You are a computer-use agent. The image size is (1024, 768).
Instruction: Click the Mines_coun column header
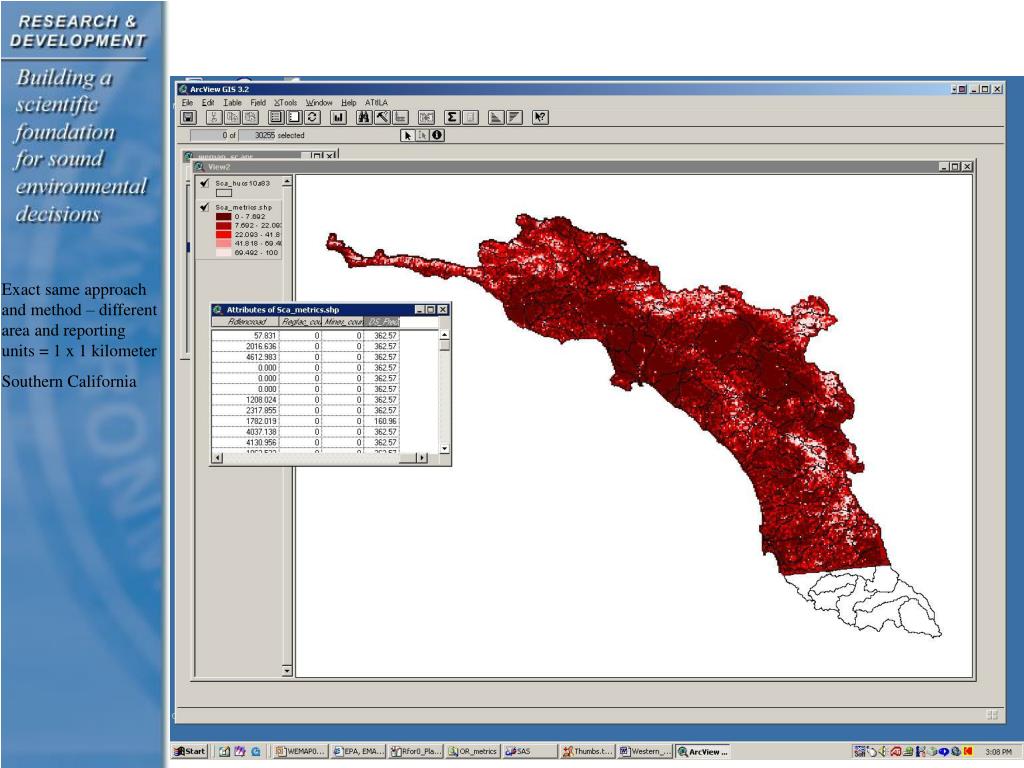343,322
